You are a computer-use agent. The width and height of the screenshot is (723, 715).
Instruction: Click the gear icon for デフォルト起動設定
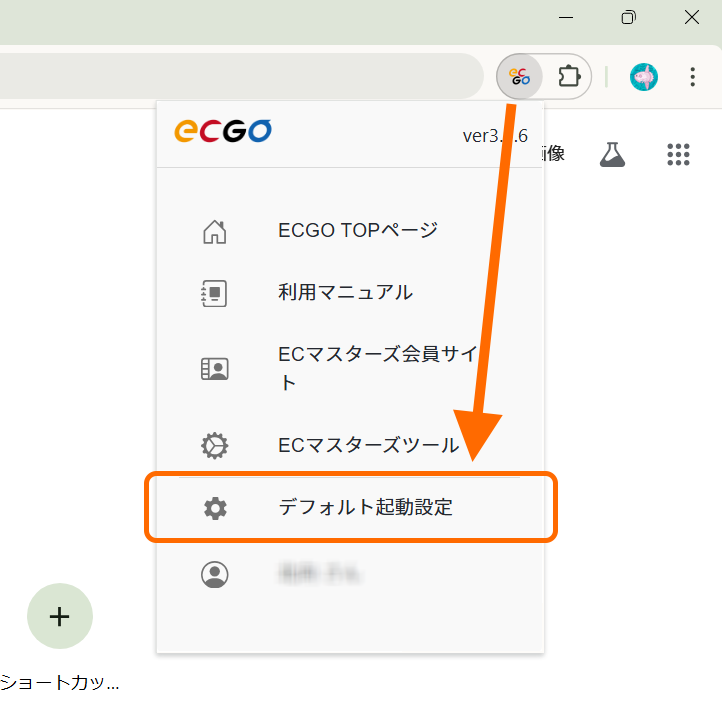pyautogui.click(x=214, y=508)
